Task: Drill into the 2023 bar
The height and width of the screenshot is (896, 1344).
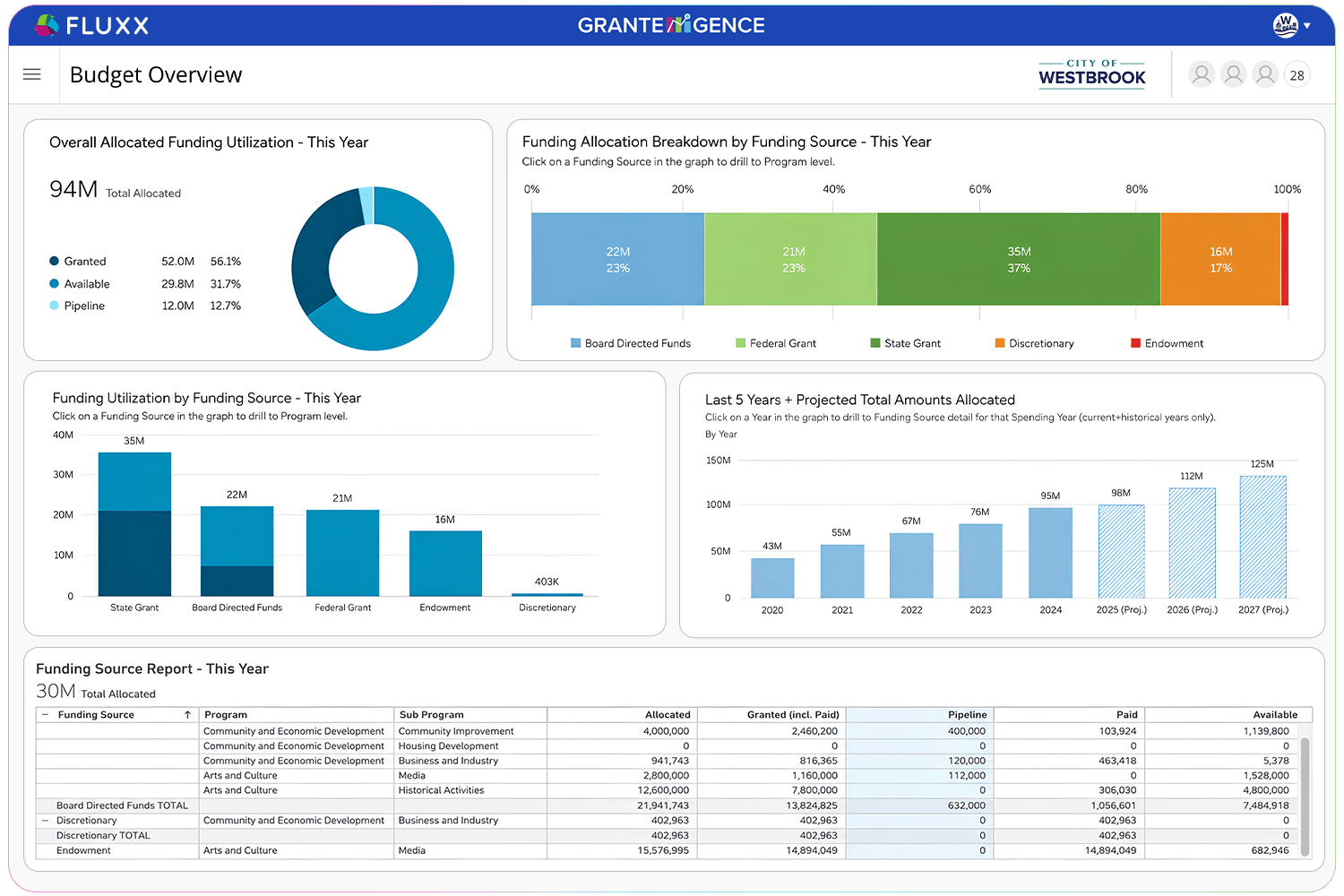Action: 980,561
